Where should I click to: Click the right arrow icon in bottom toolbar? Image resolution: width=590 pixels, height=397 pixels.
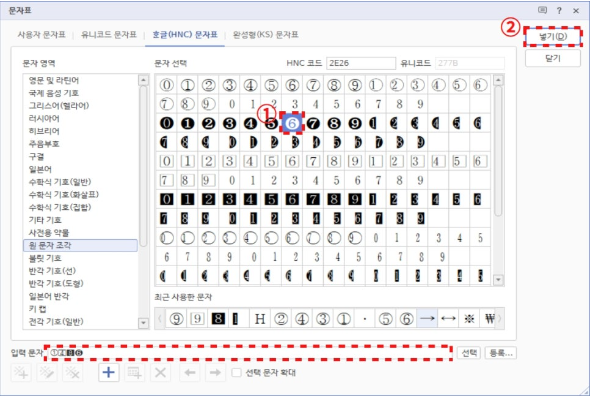coord(215,373)
